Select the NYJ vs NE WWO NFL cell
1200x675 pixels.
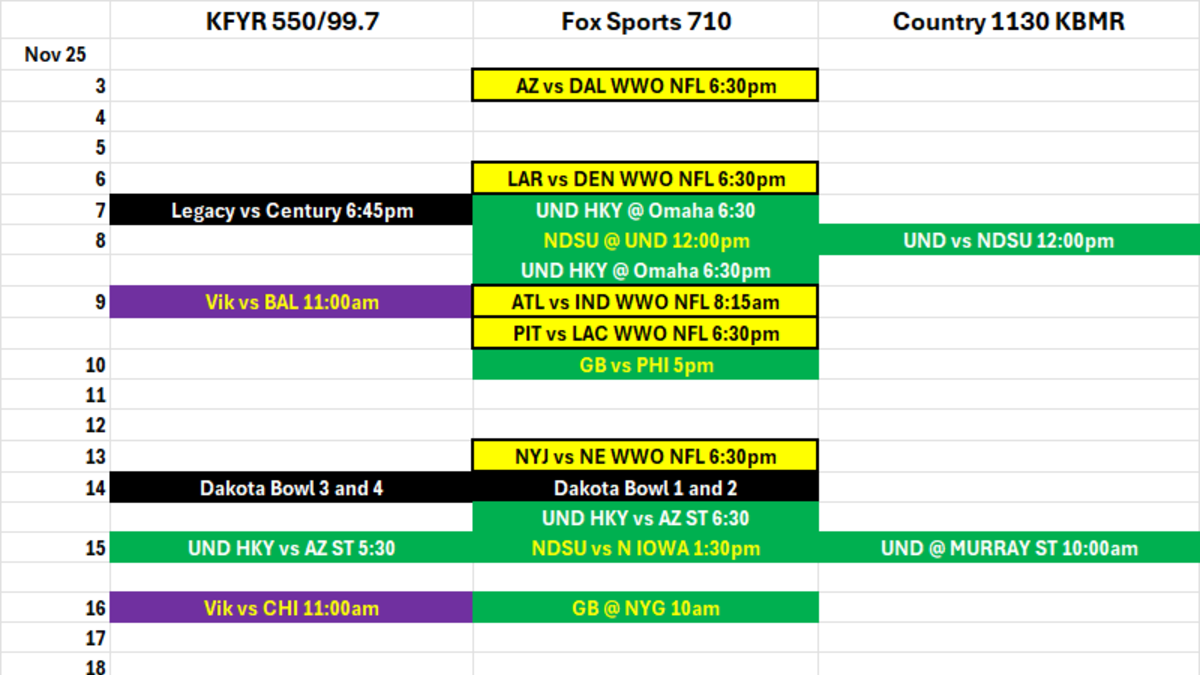coord(645,457)
